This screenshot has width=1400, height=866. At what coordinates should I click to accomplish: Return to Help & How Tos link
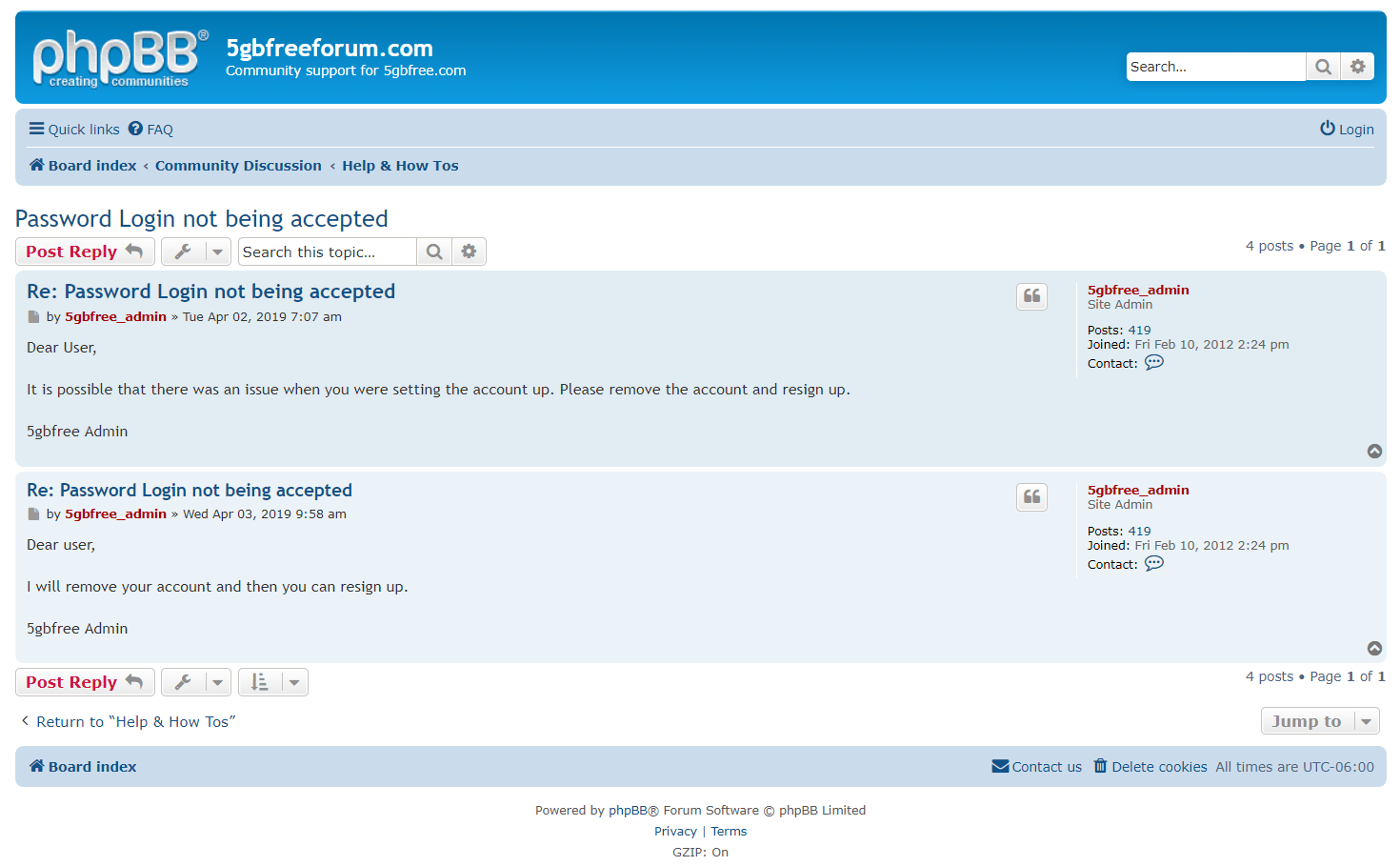[128, 722]
